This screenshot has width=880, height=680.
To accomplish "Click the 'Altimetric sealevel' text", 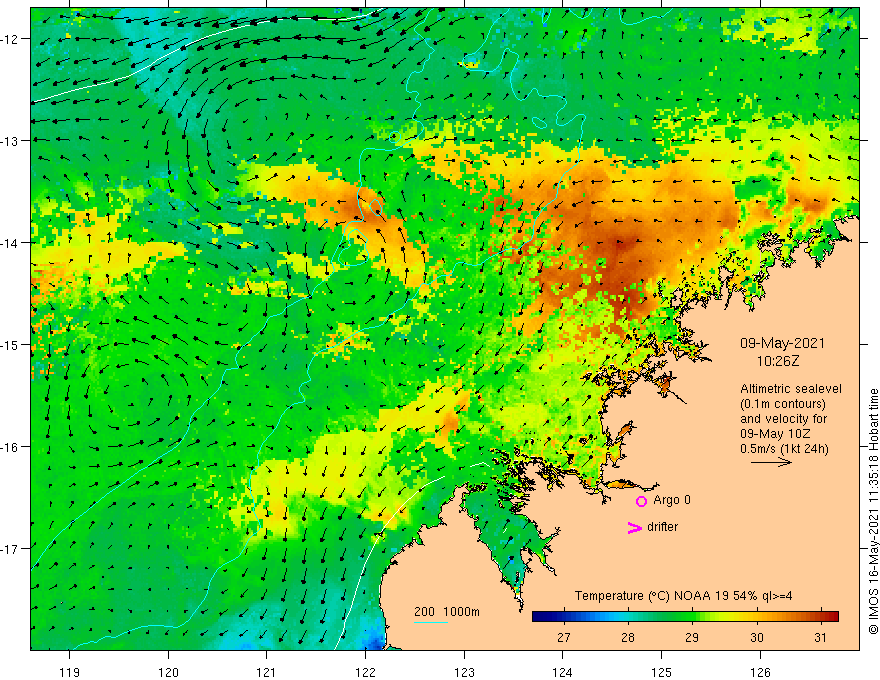I will coord(791,389).
